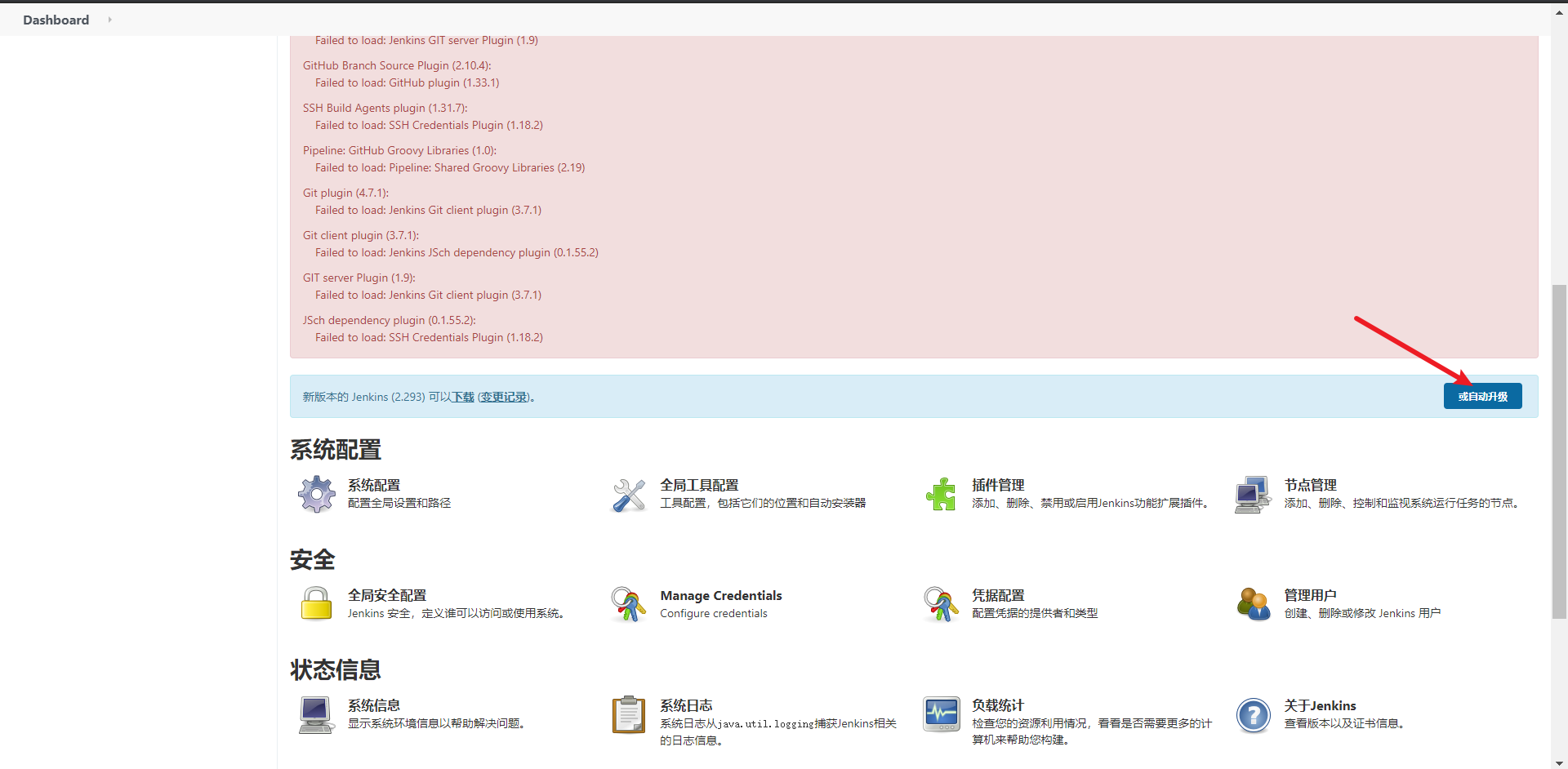This screenshot has width=1568, height=769.
Task: Click the 负载统计 pulse monitor icon
Action: click(942, 714)
